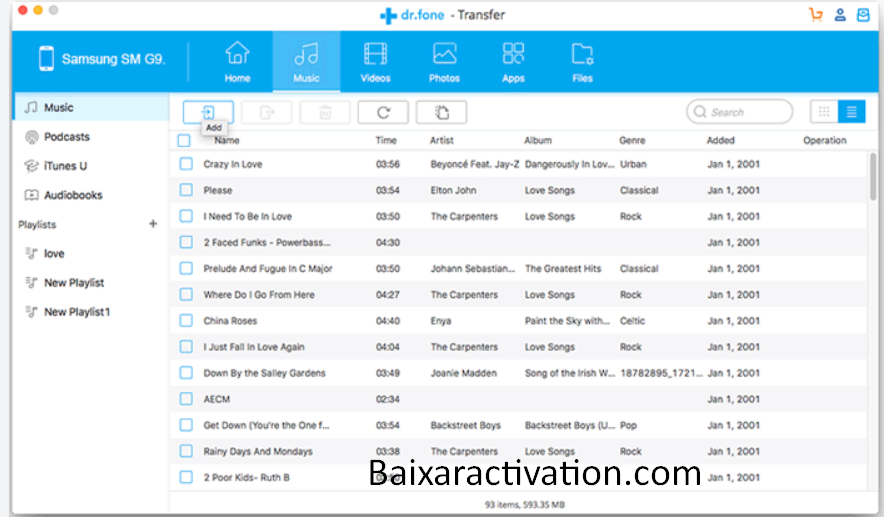Viewport: 884px width, 519px height.
Task: Click 'Enya' artist cell
Action: click(x=441, y=321)
